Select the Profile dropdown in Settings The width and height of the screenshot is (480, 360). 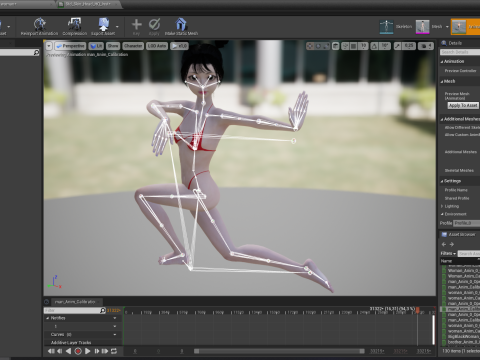tap(467, 223)
